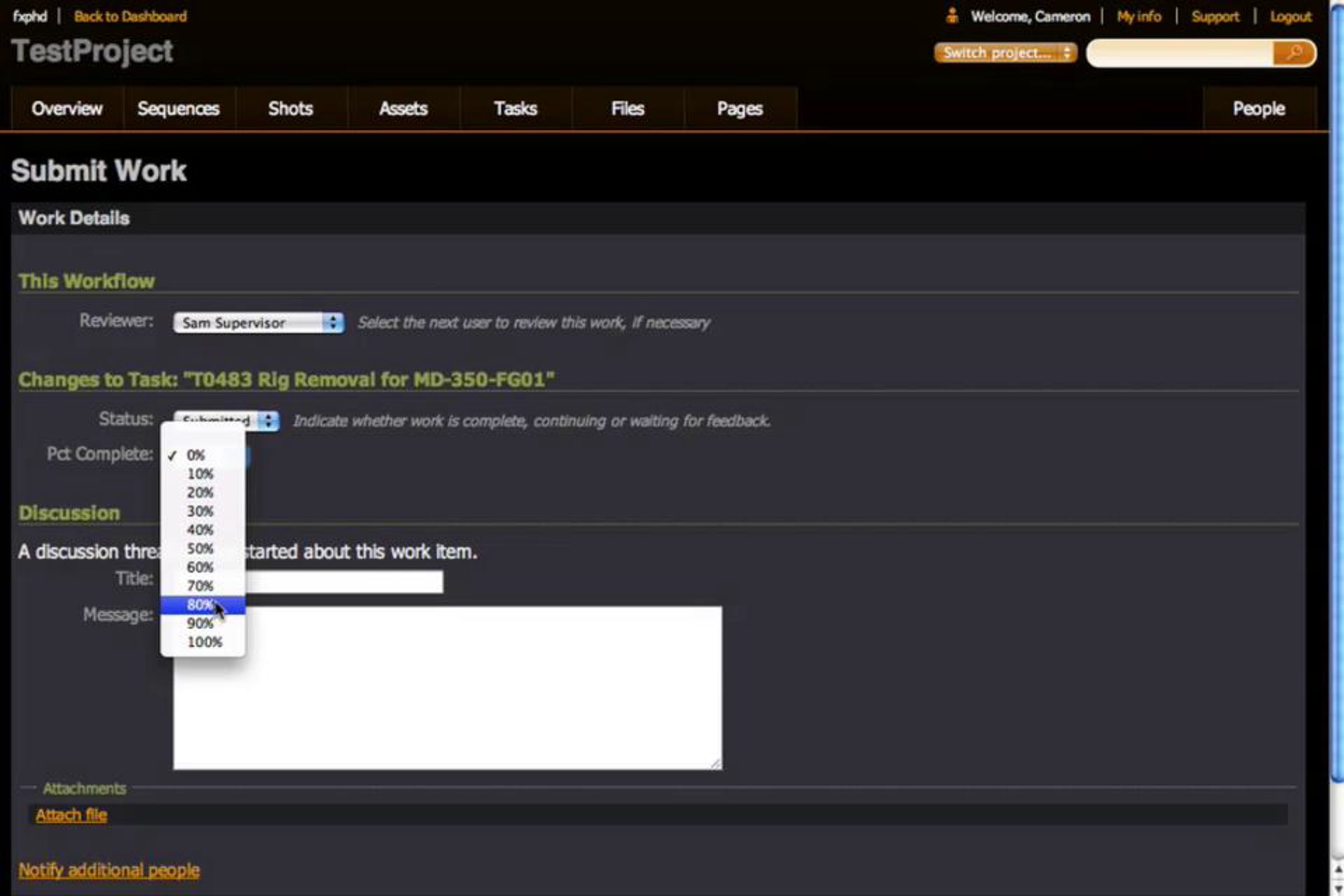This screenshot has height=896, width=1344.
Task: Click the user avatar icon beside Welcome
Action: (x=951, y=16)
